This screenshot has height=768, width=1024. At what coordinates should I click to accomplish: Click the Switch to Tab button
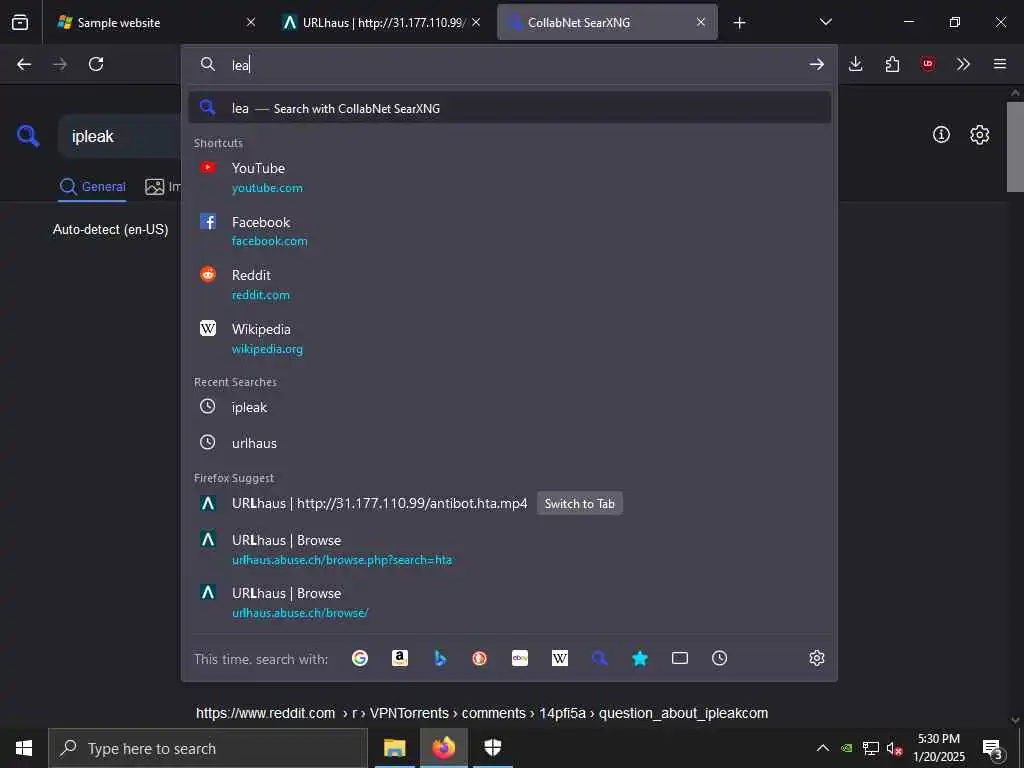[579, 504]
